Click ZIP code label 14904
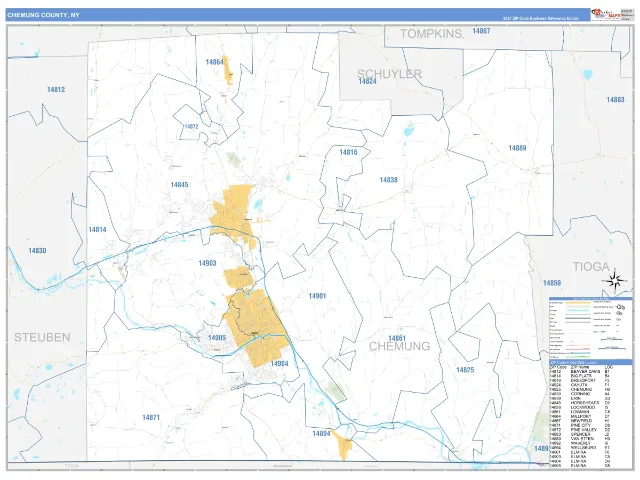The width and height of the screenshot is (640, 480). coord(279,364)
